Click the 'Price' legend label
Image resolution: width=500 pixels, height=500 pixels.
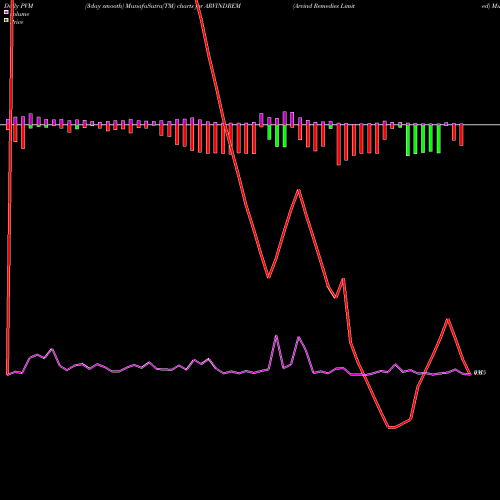coord(17,22)
